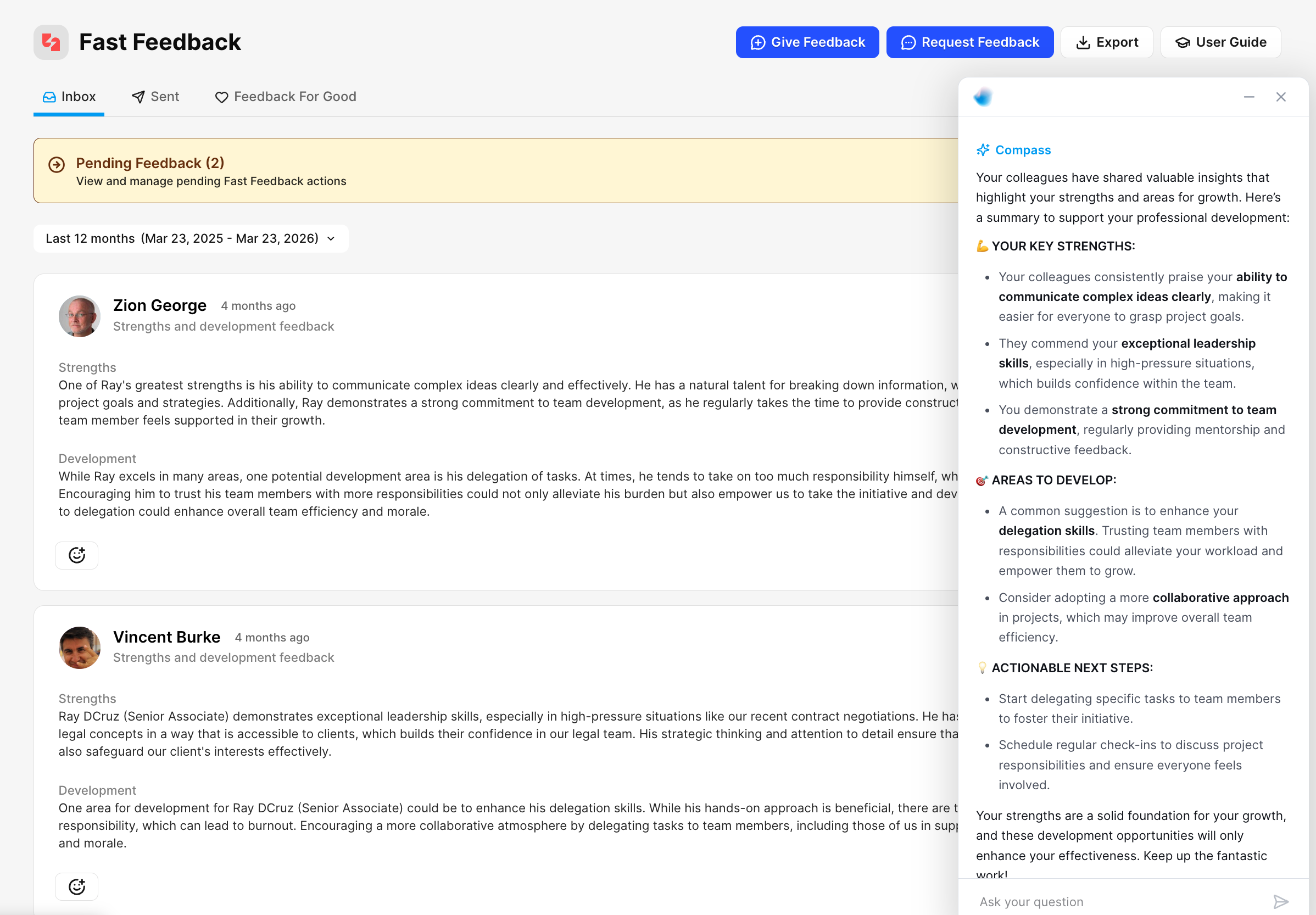
Task: Click the Compass assistant orb icon
Action: click(983, 97)
